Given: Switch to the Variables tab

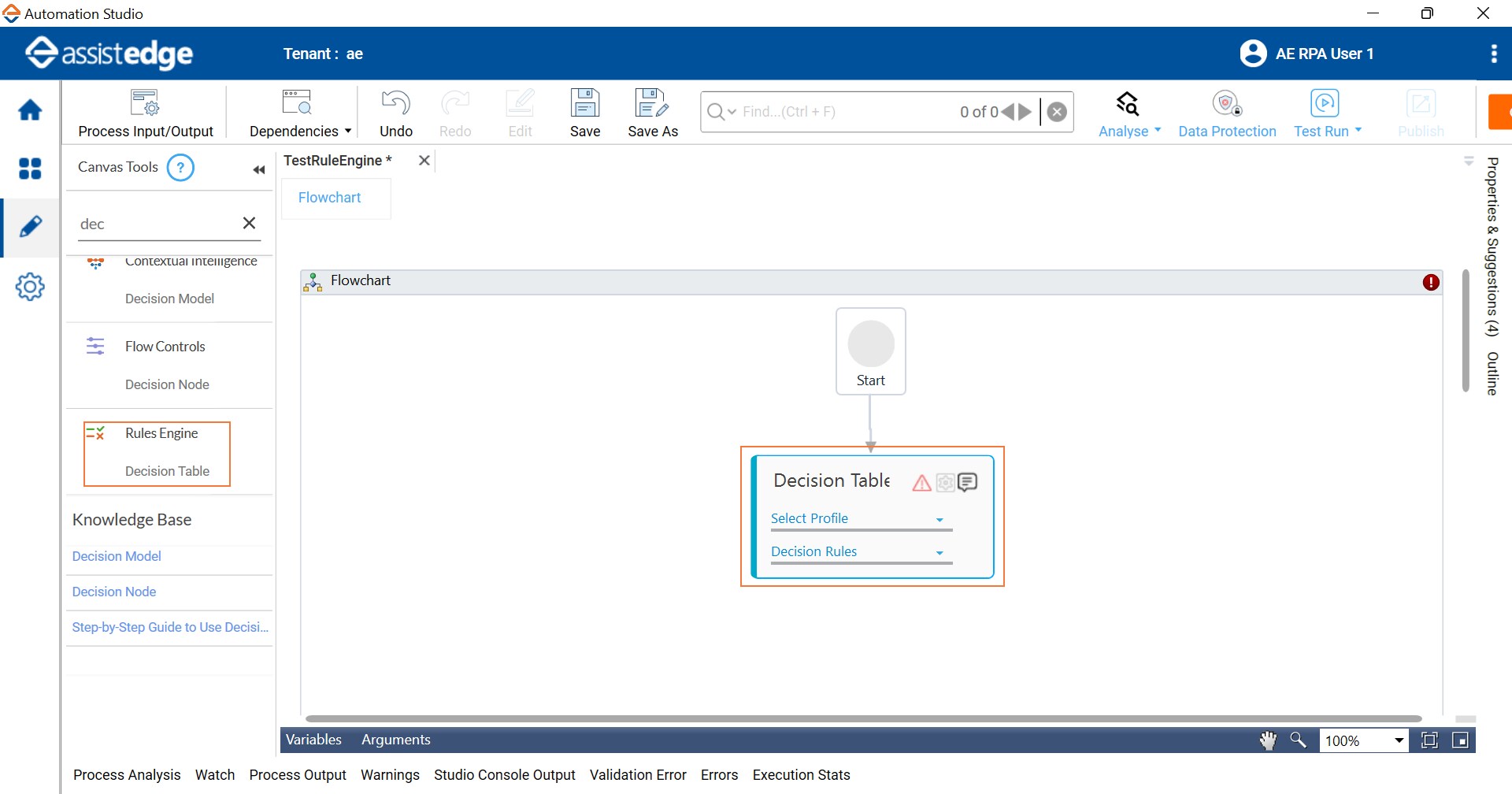Looking at the screenshot, I should 313,740.
